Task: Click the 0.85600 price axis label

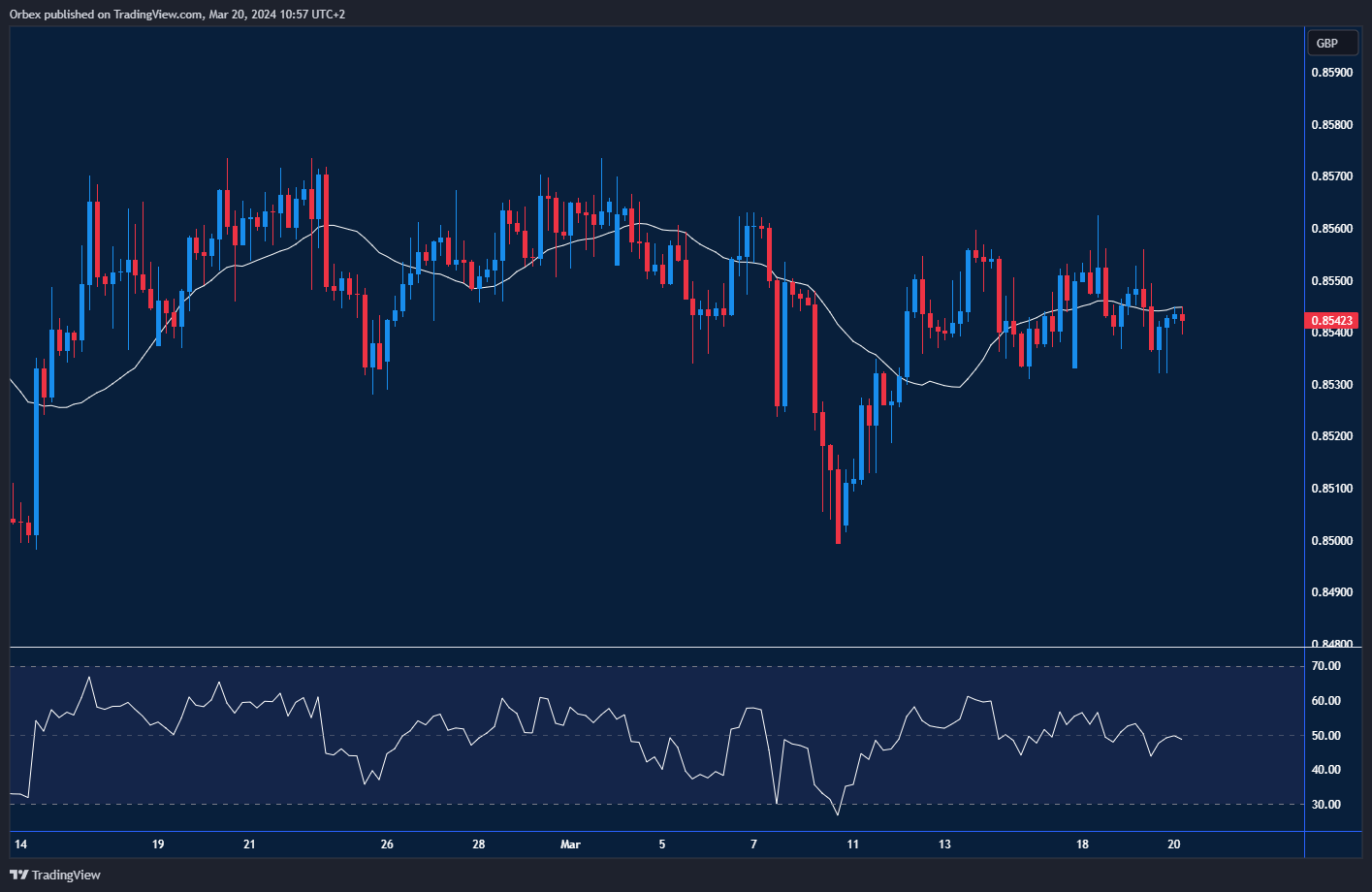Action: point(1332,229)
